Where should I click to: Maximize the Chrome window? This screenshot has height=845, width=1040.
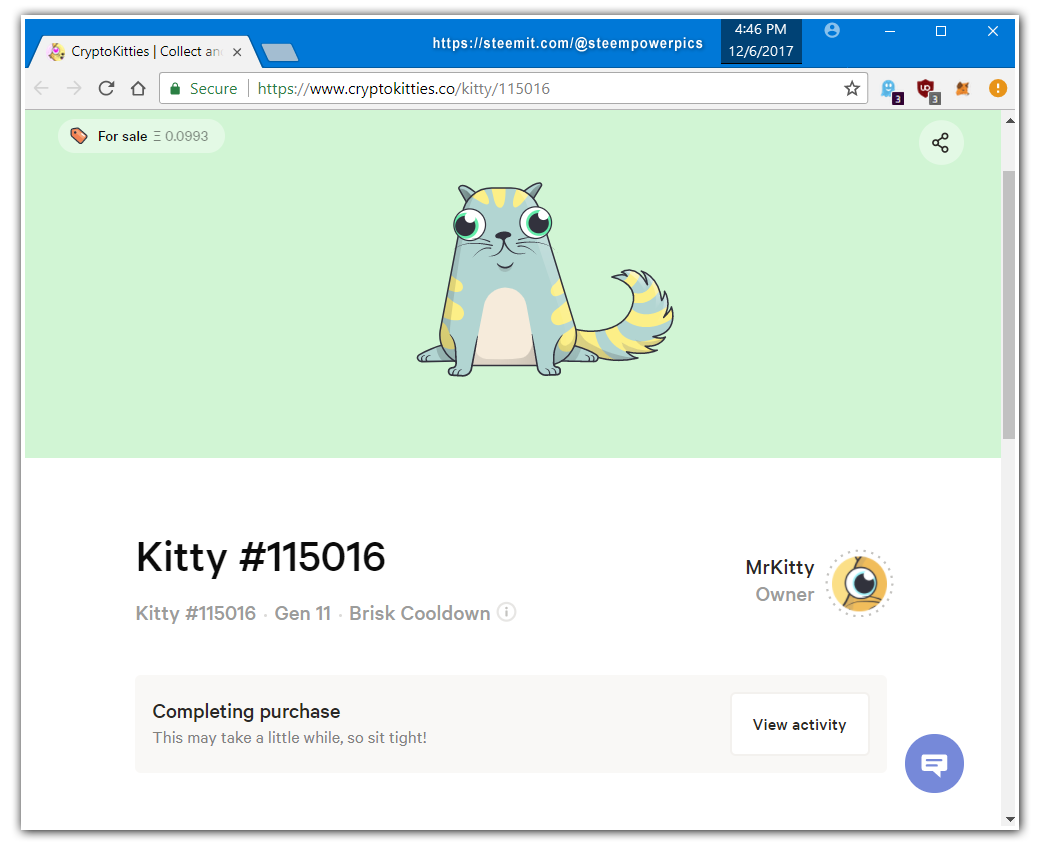(x=941, y=31)
